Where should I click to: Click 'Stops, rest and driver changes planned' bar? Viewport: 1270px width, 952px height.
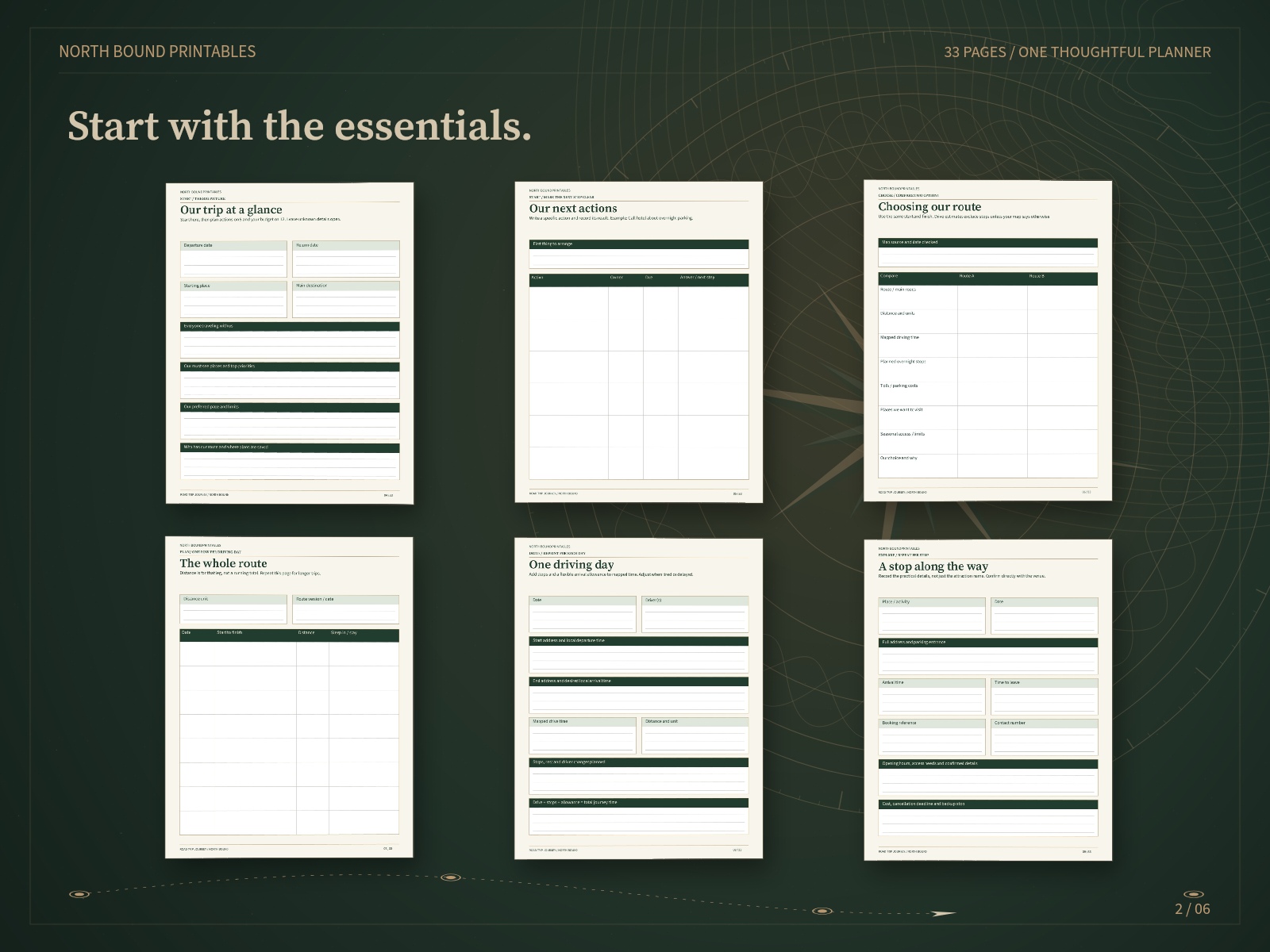pyautogui.click(x=639, y=762)
